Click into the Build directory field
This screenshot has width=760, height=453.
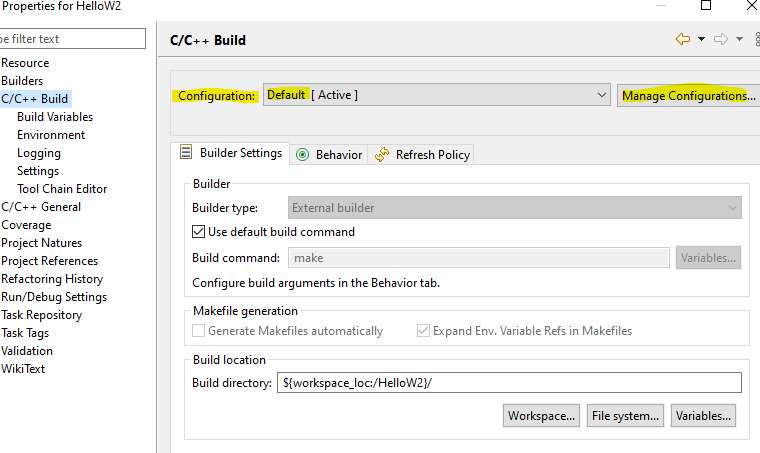509,382
